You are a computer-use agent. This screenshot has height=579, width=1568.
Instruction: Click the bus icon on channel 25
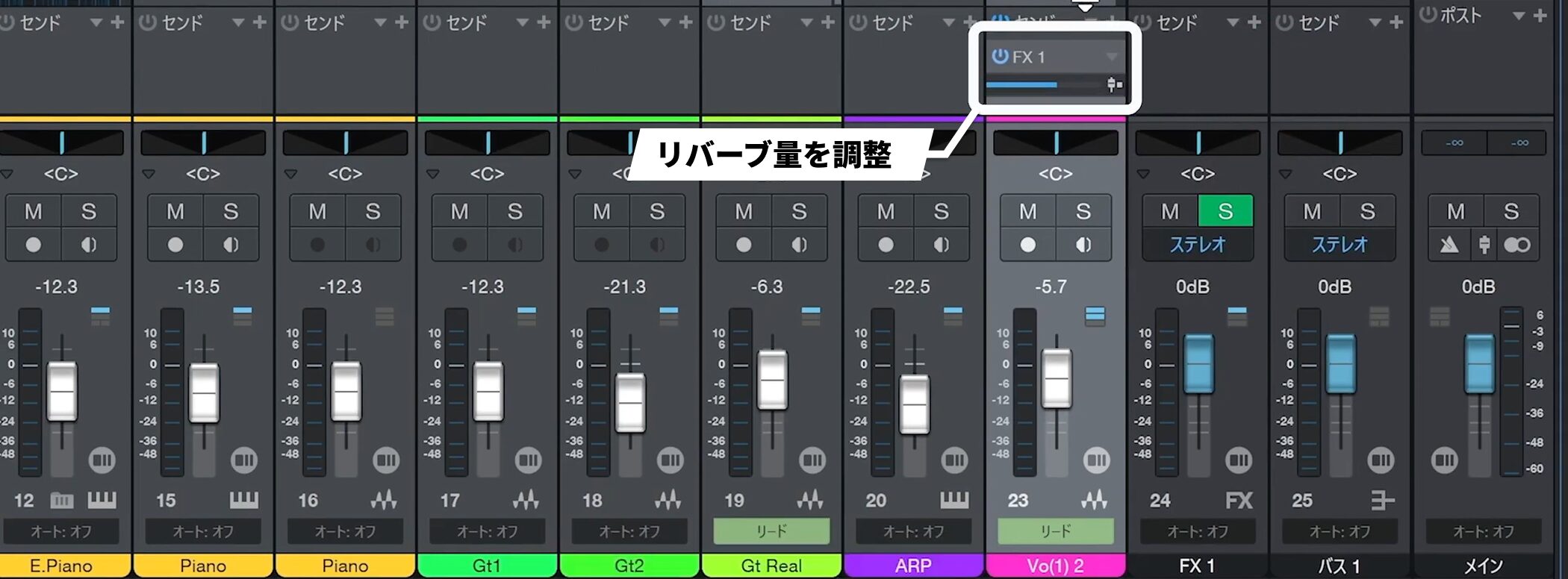pyautogui.click(x=1381, y=501)
